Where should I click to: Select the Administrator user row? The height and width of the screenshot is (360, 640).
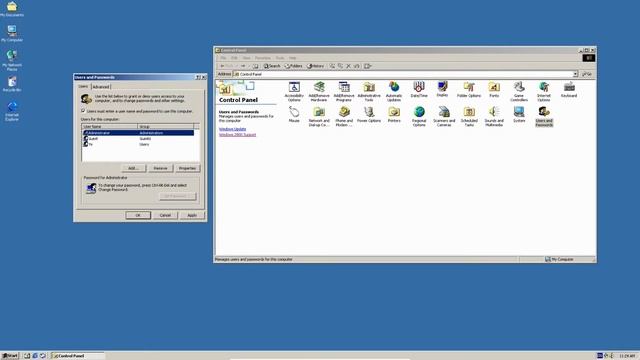[x=138, y=133]
